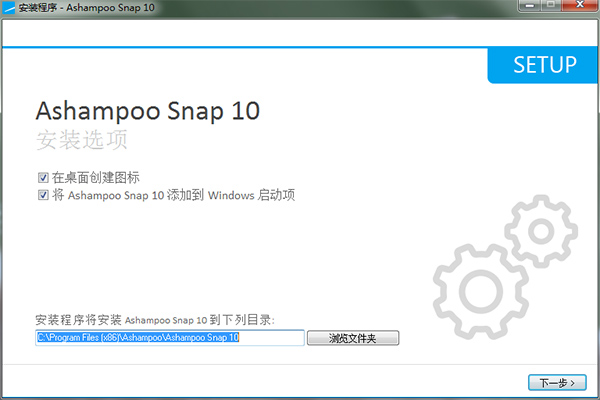Image resolution: width=600 pixels, height=400 pixels.
Task: Minimize the setup window
Action: (x=530, y=5)
